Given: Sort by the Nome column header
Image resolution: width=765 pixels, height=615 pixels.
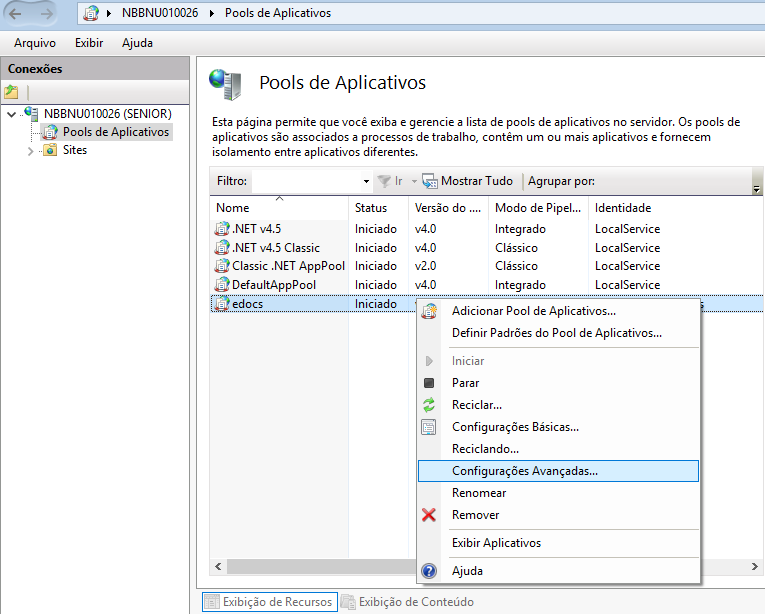Looking at the screenshot, I should tap(279, 208).
